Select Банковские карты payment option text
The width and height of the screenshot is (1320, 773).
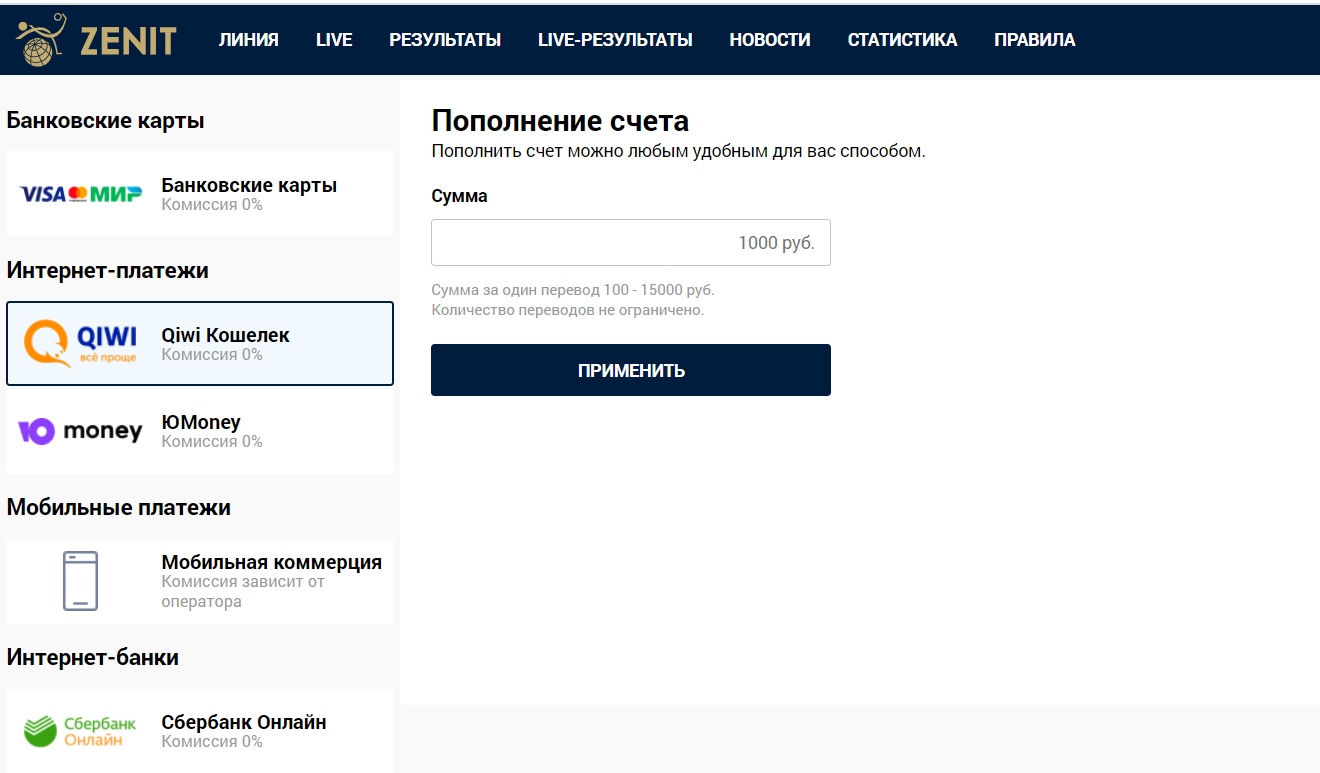tap(249, 185)
